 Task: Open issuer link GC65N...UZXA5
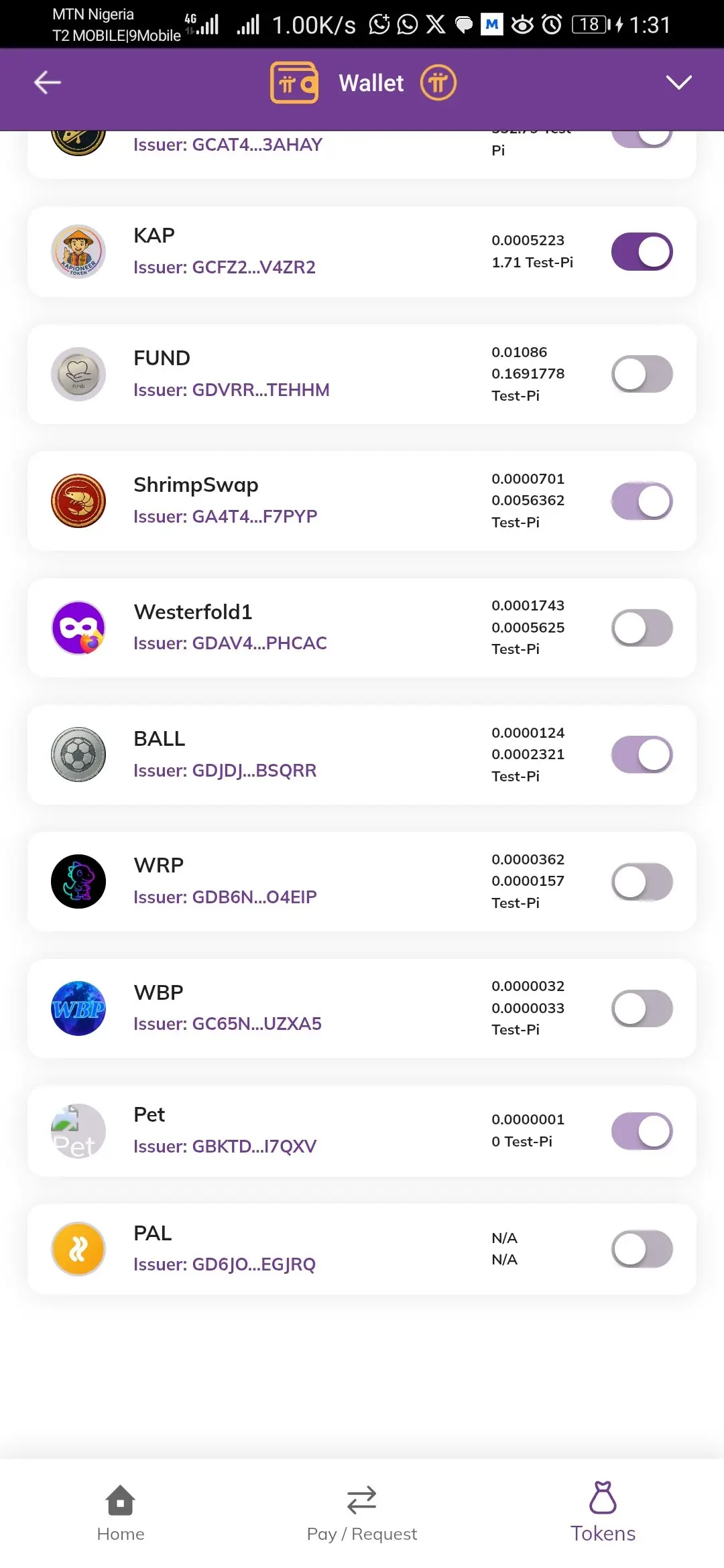tap(227, 1024)
